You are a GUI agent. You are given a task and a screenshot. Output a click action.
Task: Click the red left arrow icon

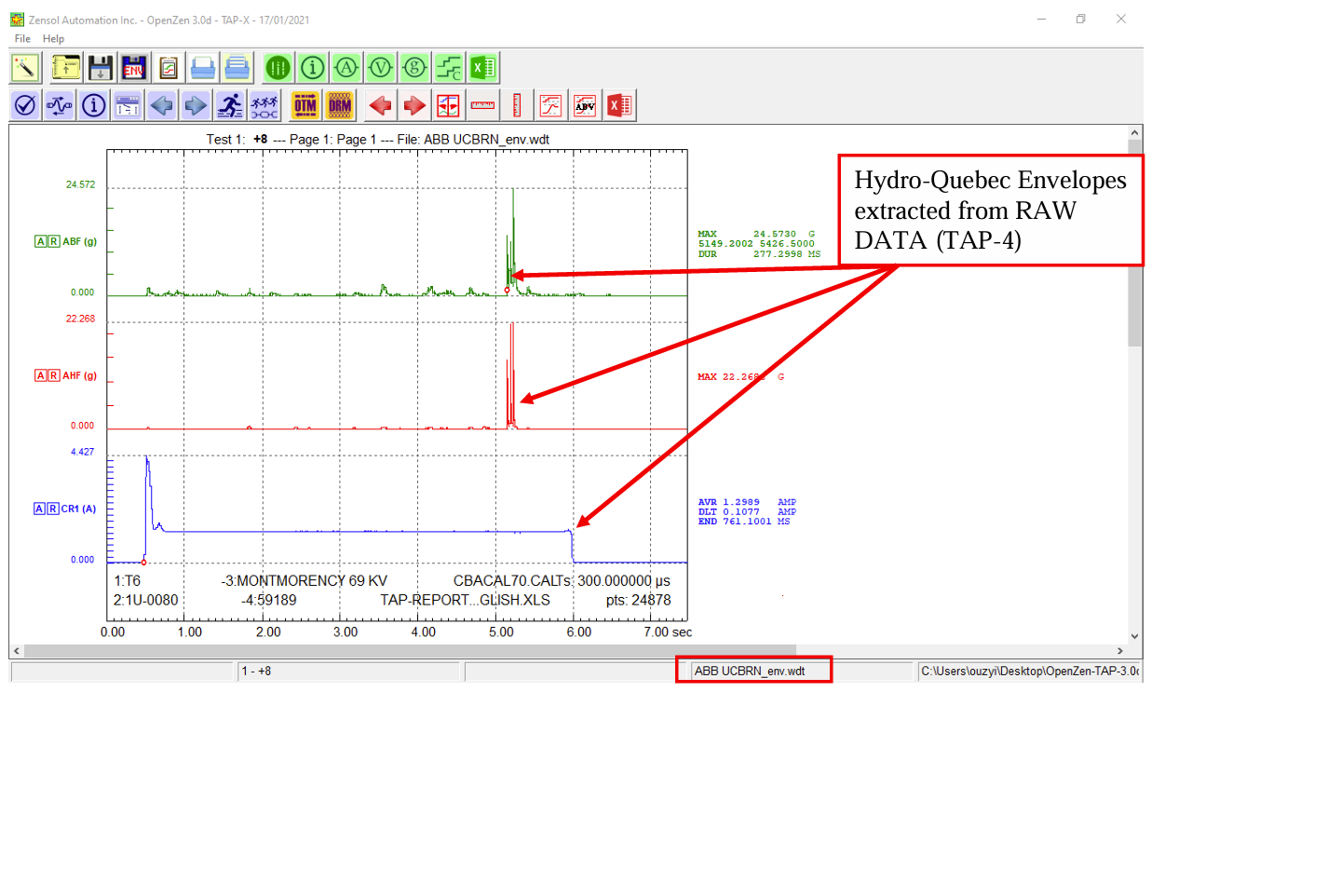click(380, 105)
